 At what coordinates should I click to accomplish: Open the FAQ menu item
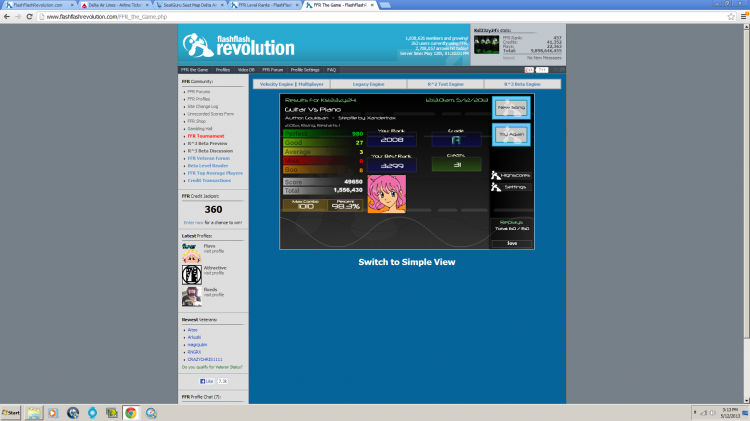tap(331, 70)
